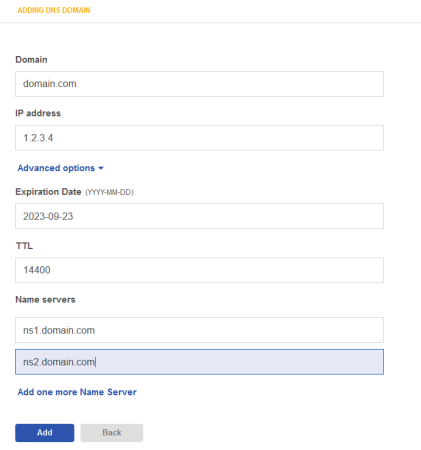Viewport: 421px width, 450px height.
Task: Click the IP address field containing 1.2.3.4
Action: (199, 138)
